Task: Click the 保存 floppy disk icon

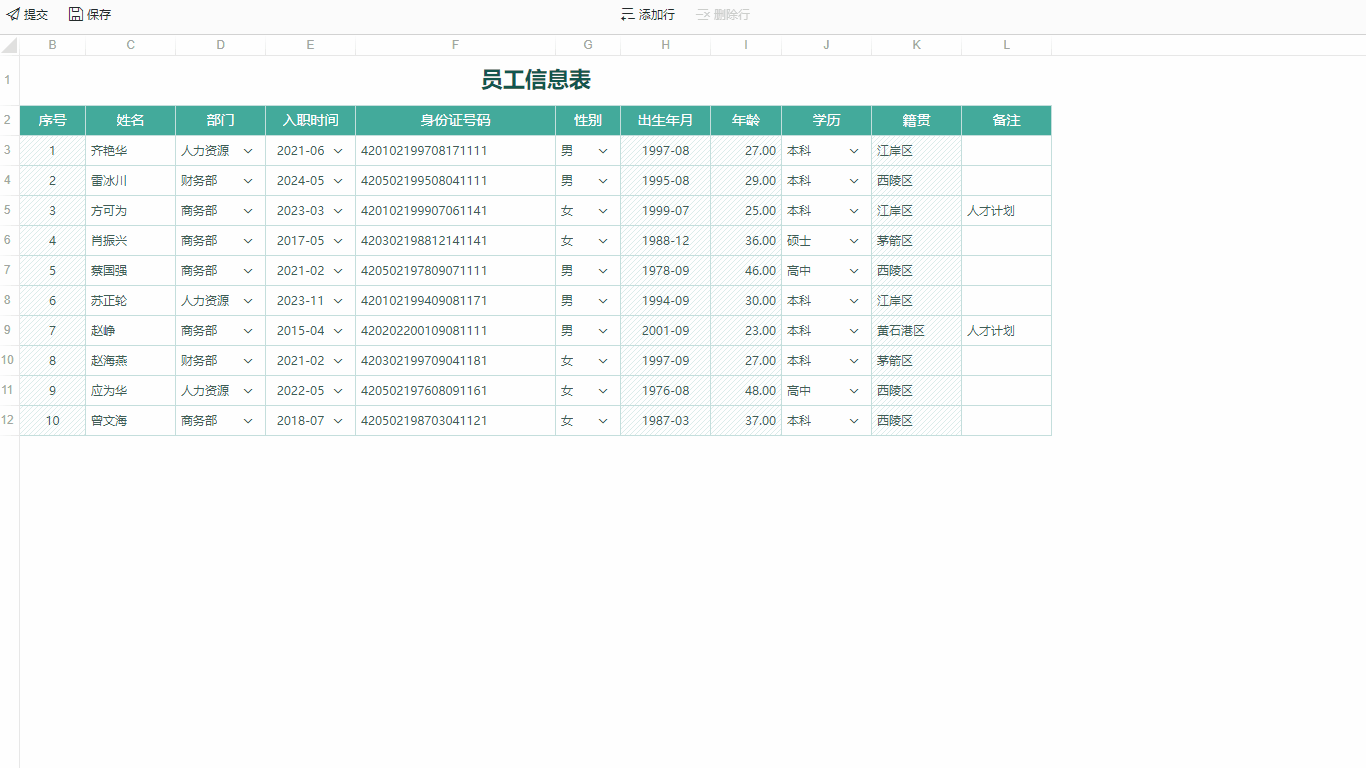Action: click(76, 15)
